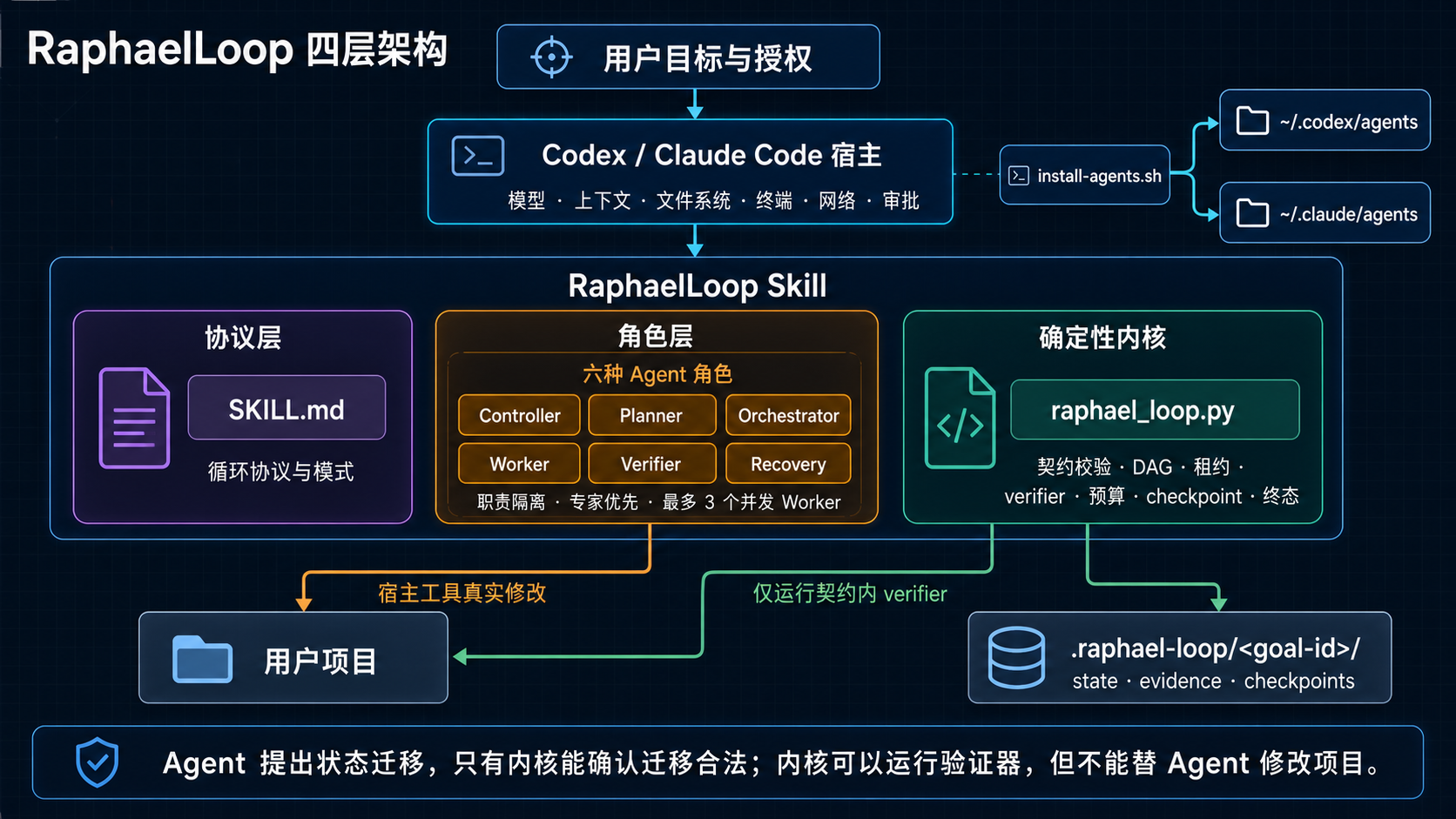Viewport: 1456px width, 819px height.
Task: Click the terminal icon in the Codex host box
Action: tap(478, 157)
